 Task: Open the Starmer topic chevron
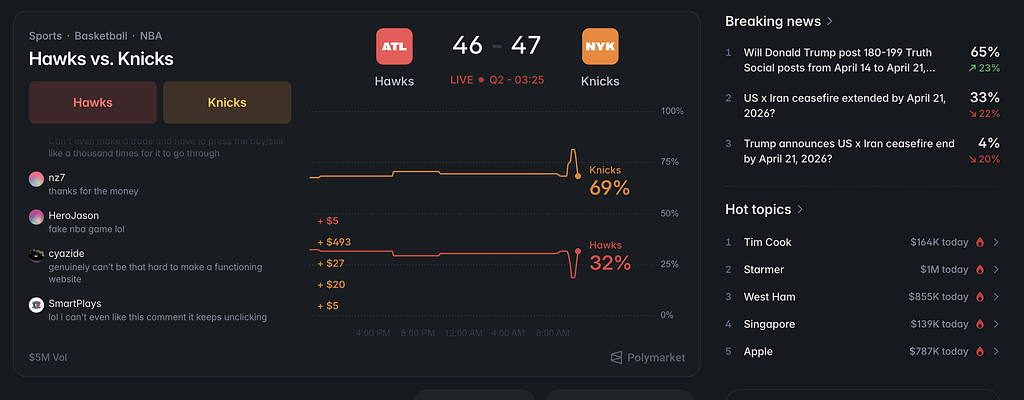995,270
